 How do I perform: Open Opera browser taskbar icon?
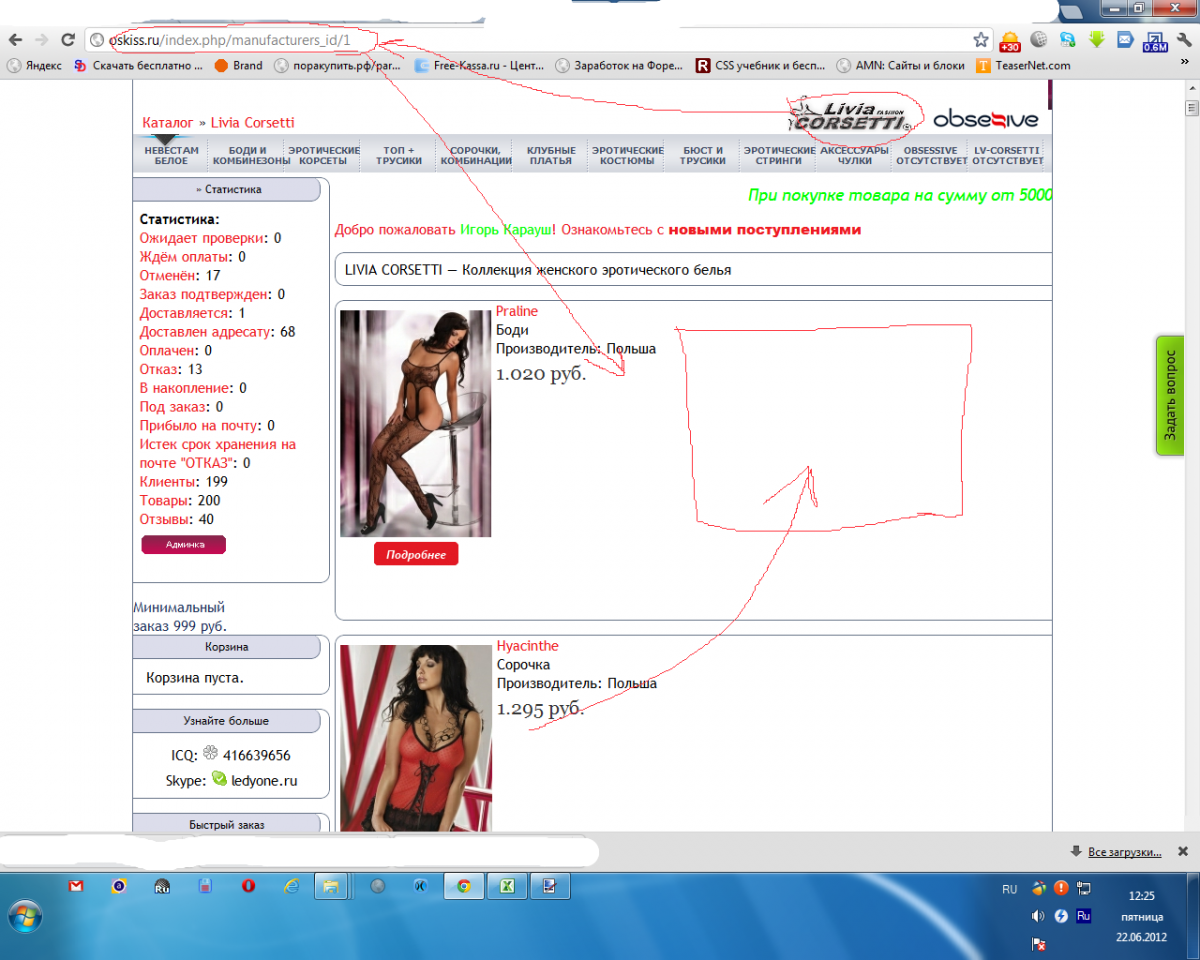(x=248, y=886)
